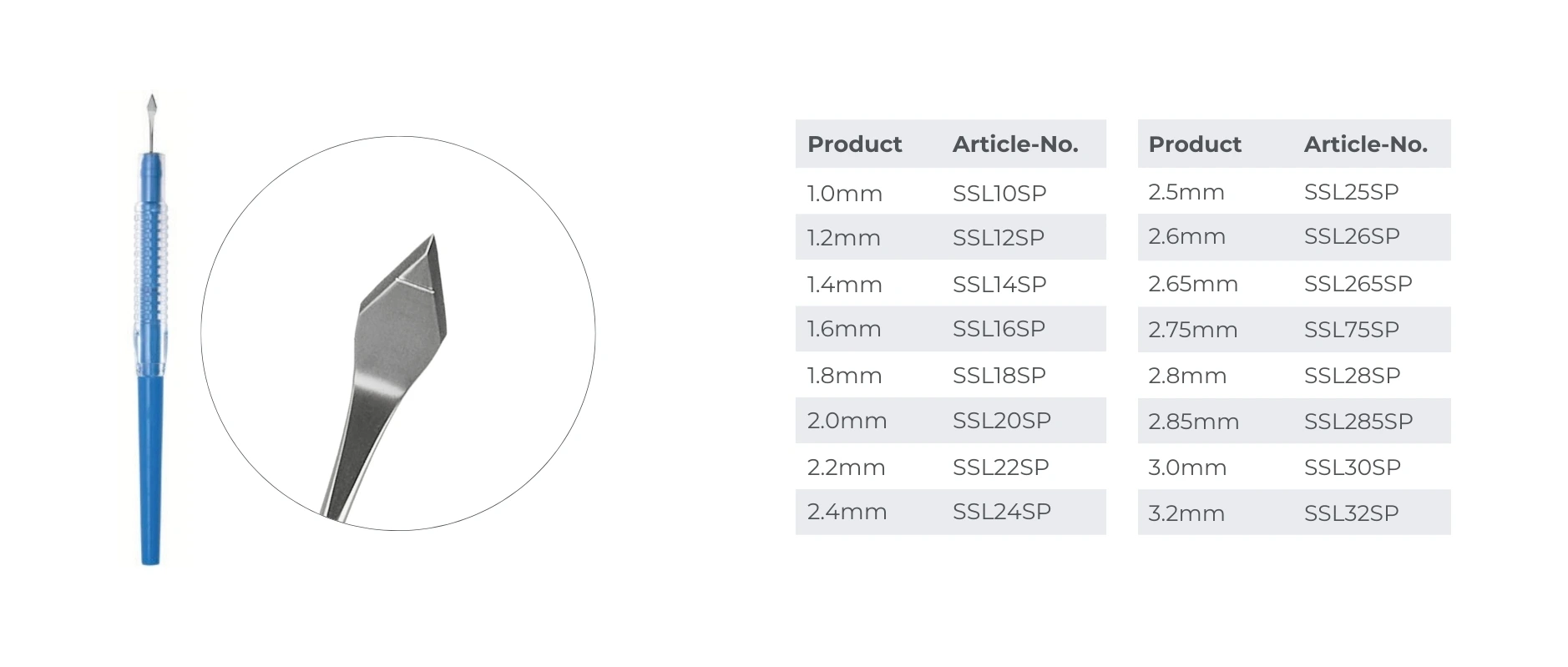1568x667 pixels.
Task: Click the circular blade close-up image
Action: (x=398, y=333)
